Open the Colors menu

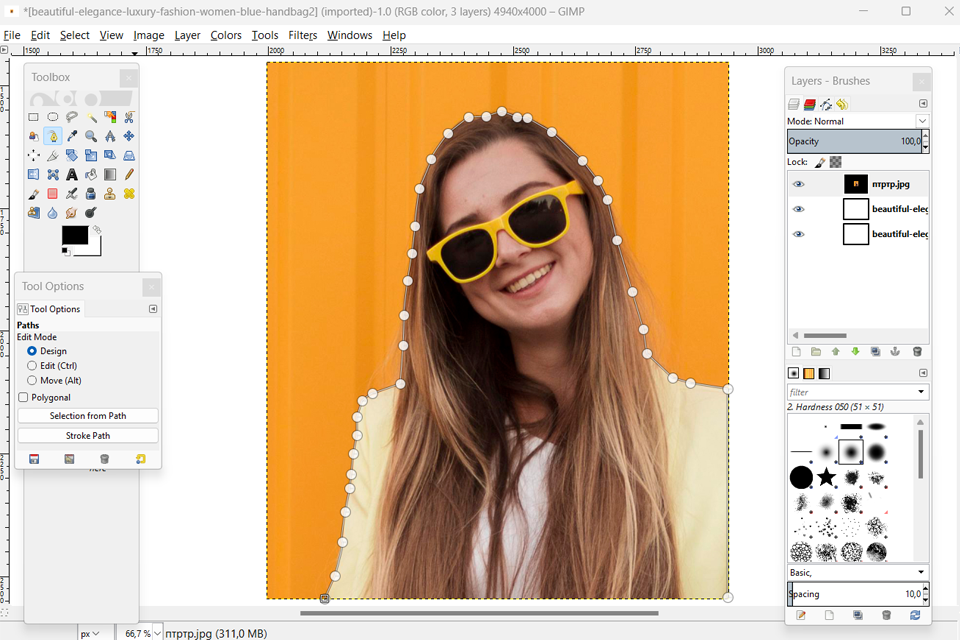click(226, 35)
